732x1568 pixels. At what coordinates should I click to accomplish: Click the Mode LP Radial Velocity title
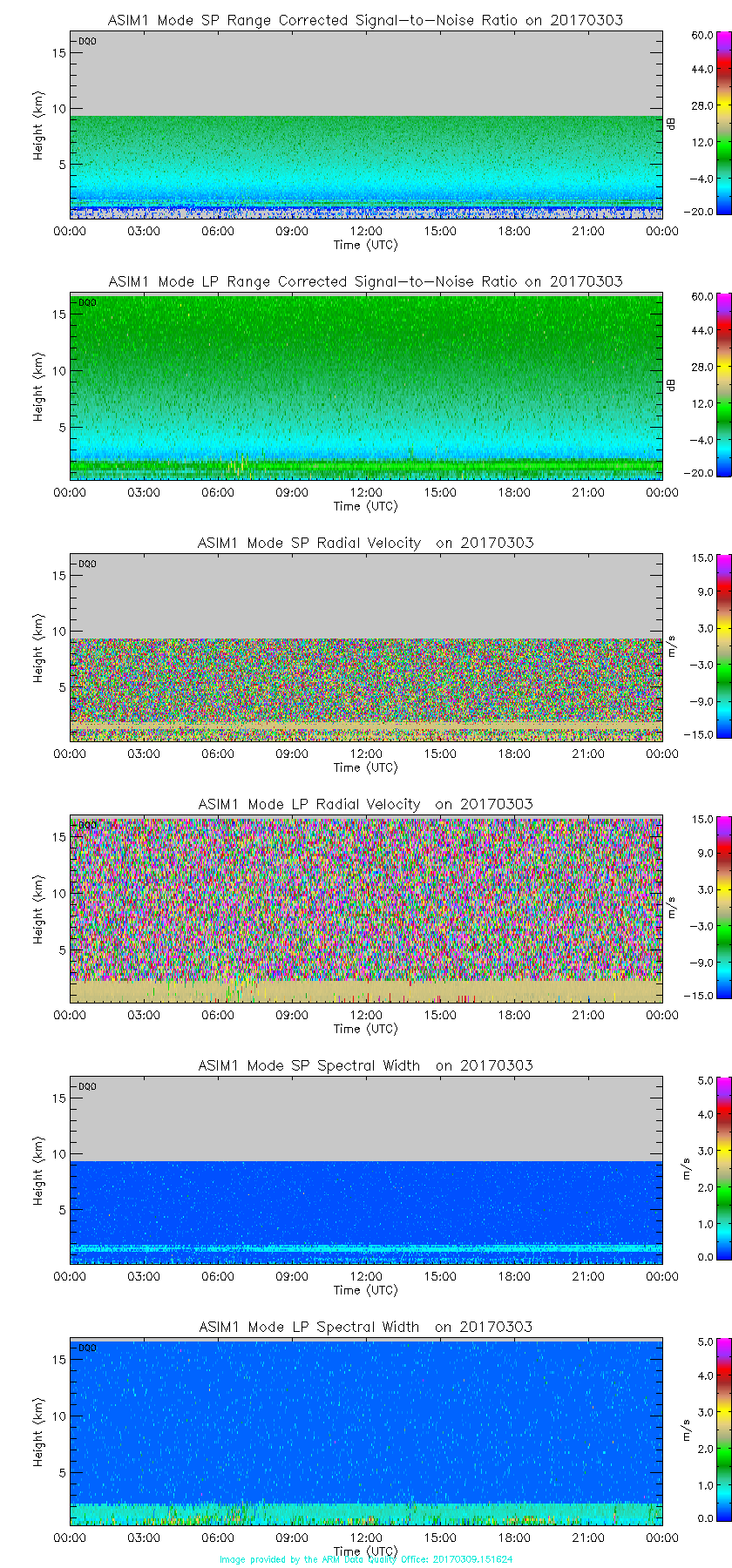tap(365, 804)
